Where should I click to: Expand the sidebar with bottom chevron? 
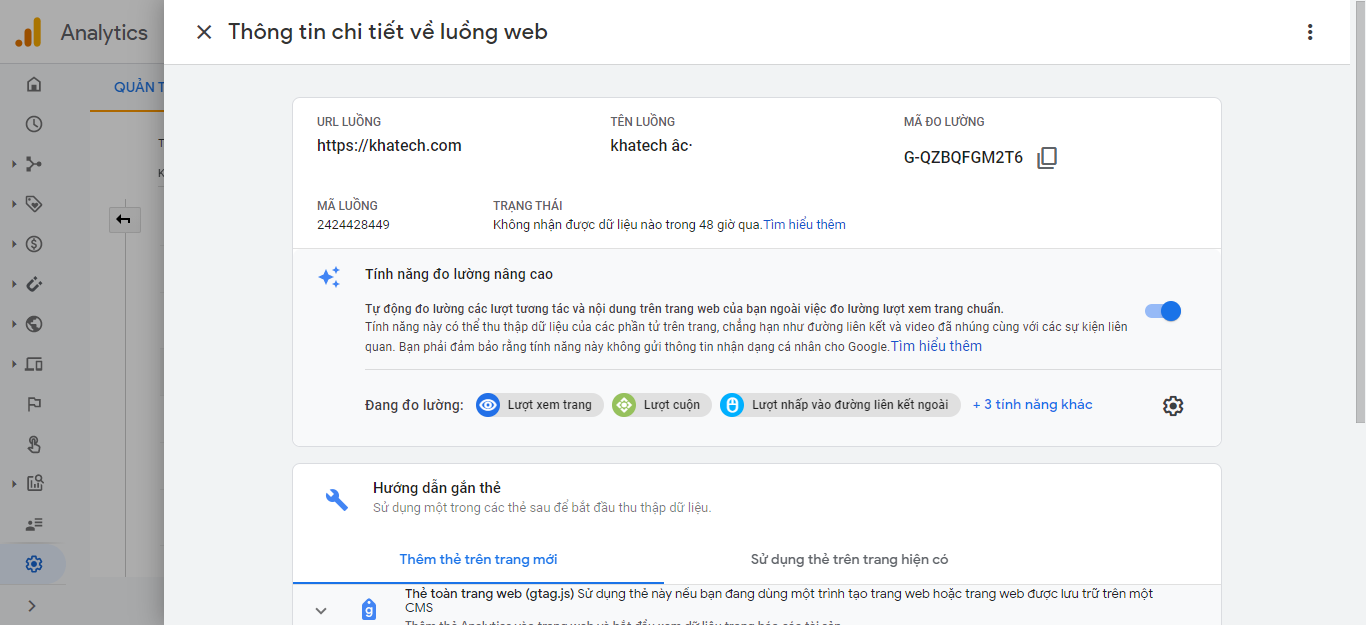[32, 605]
